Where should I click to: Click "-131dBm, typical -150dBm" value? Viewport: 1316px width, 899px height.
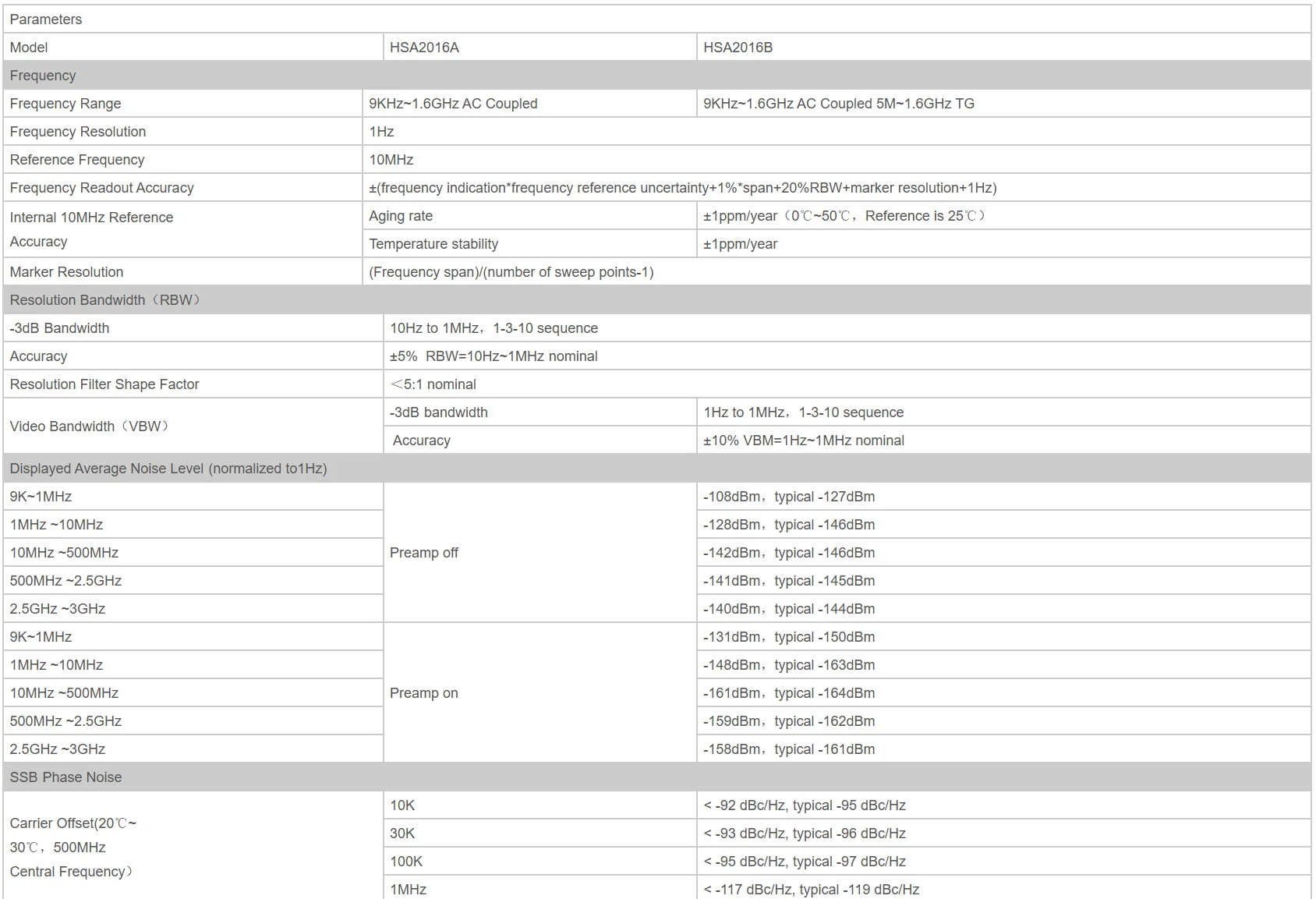point(789,637)
